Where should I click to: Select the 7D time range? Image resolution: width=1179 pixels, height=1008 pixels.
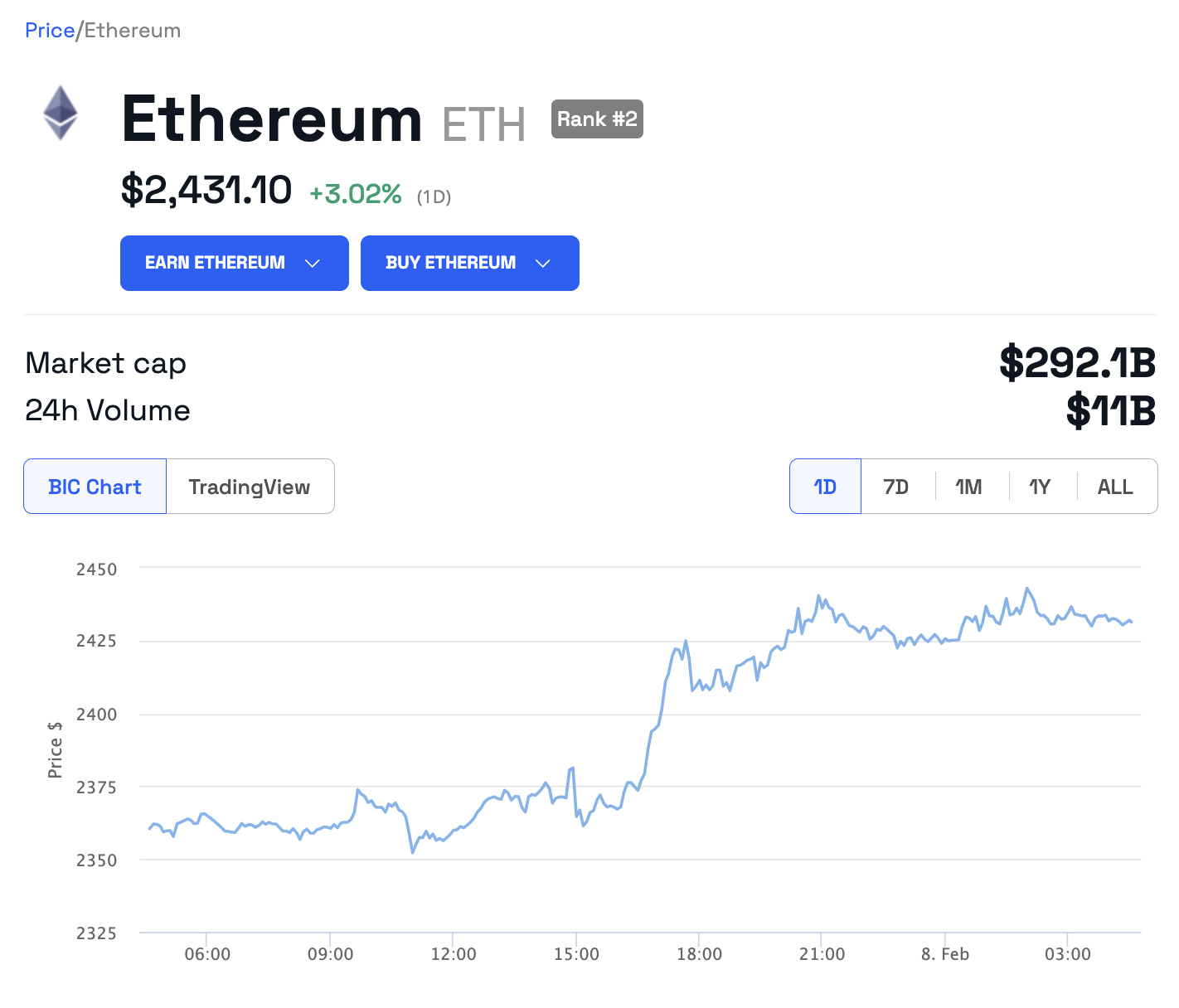[x=896, y=487]
